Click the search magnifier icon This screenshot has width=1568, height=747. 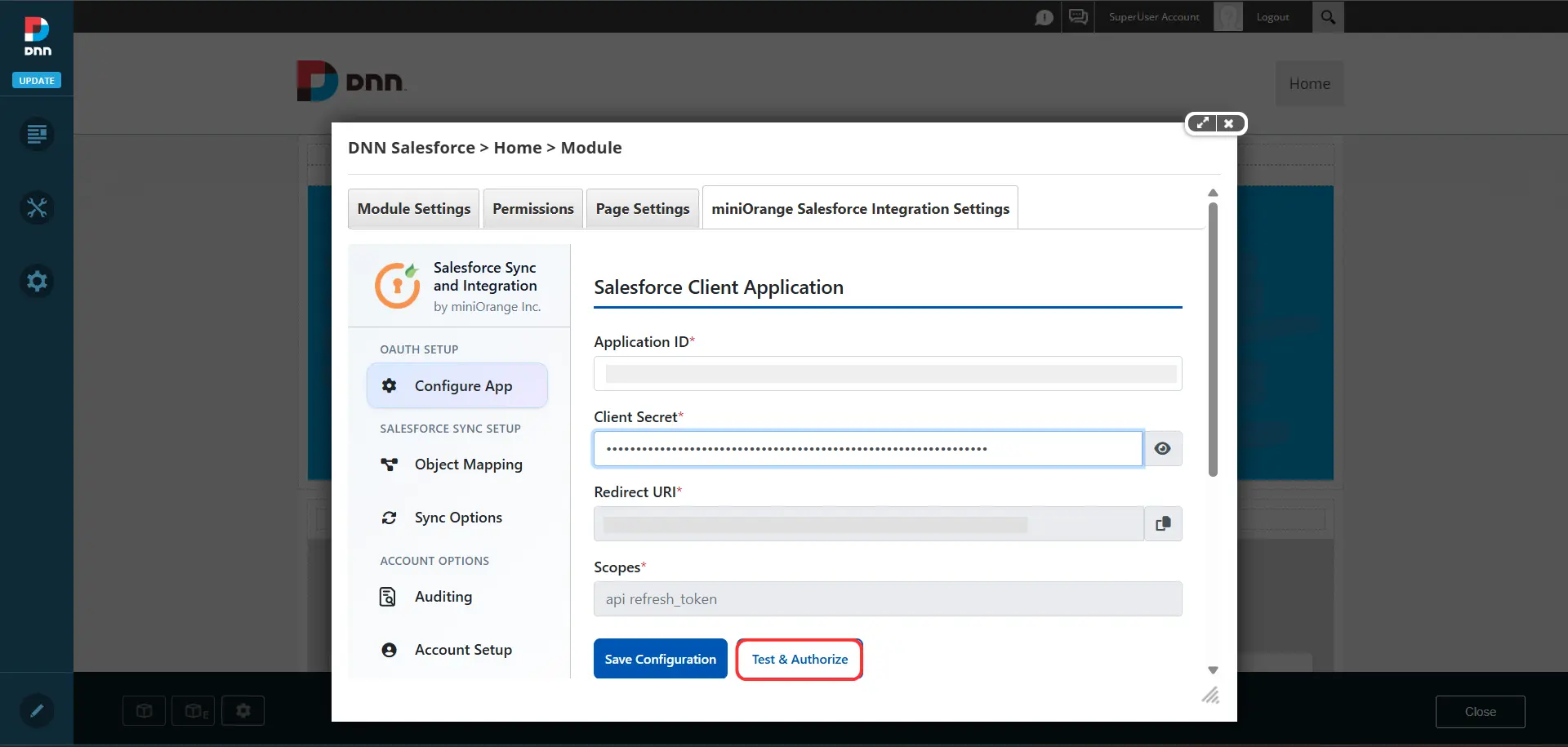pos(1328,16)
